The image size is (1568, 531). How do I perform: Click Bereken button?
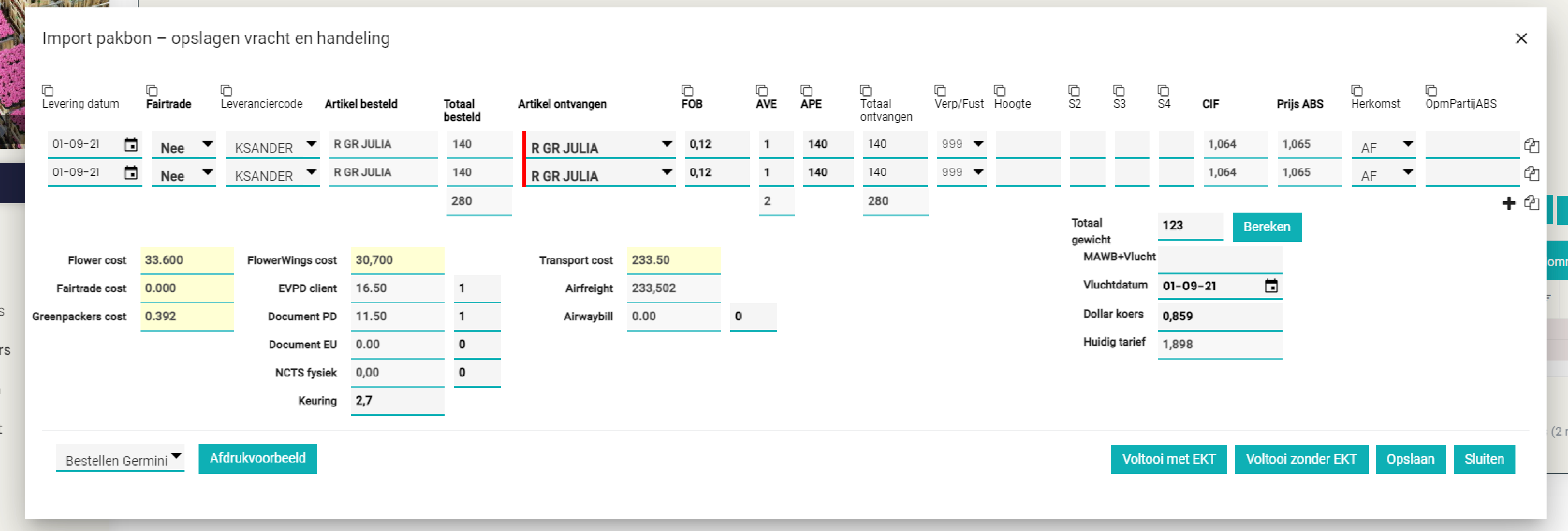(x=1267, y=227)
